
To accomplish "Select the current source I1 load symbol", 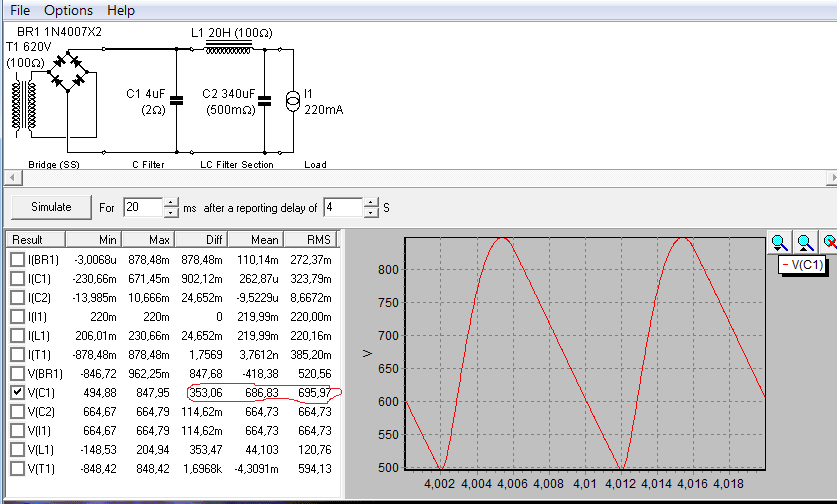I will click(x=292, y=100).
